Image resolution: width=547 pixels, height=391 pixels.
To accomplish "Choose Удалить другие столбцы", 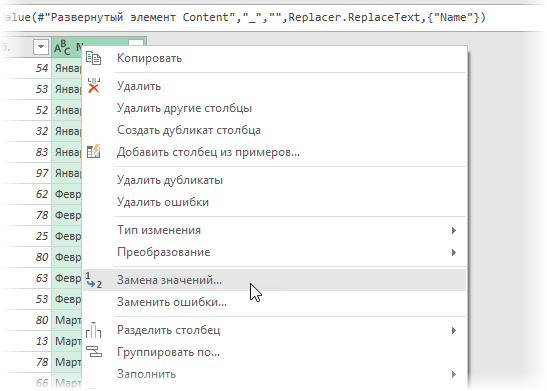I will (x=275, y=108).
